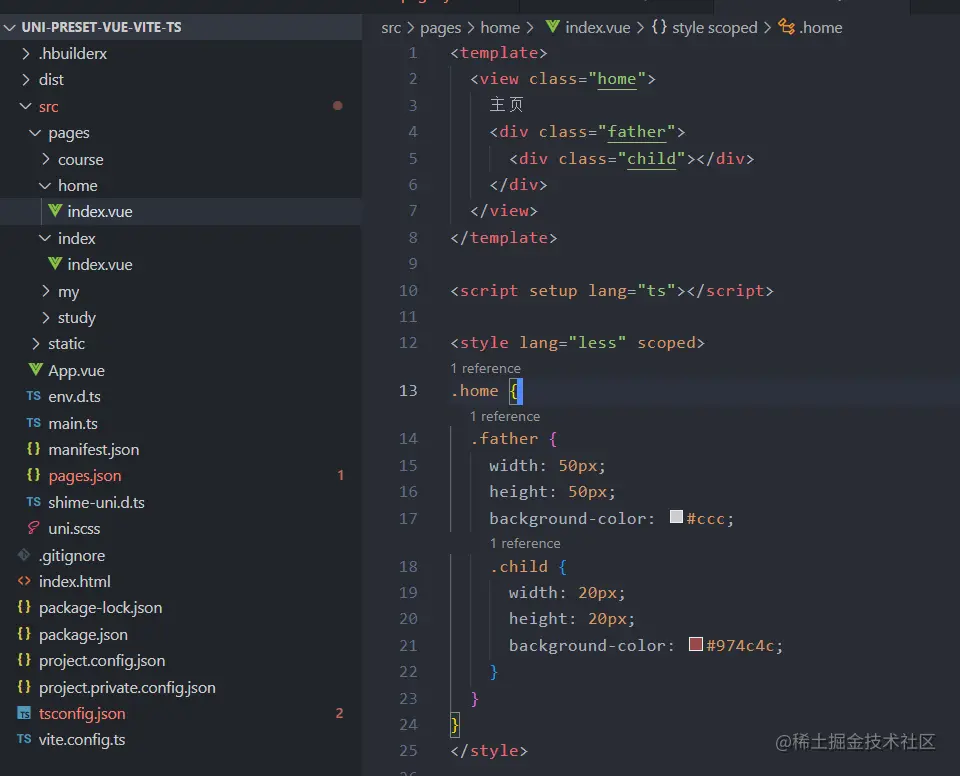Select src in the breadcrumb
The image size is (960, 776).
(391, 28)
